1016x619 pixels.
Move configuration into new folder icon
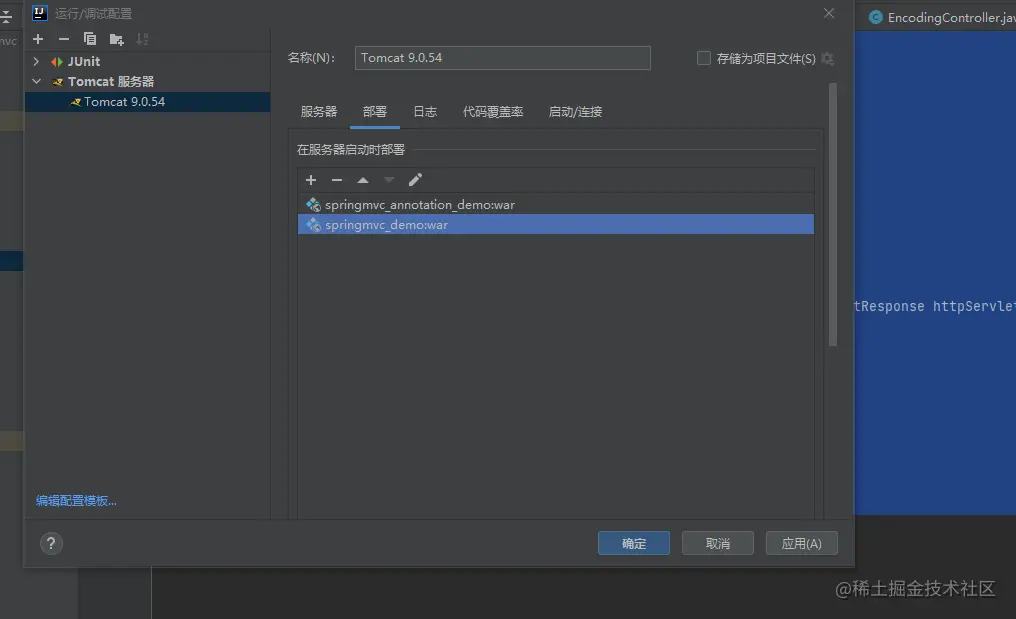click(117, 40)
